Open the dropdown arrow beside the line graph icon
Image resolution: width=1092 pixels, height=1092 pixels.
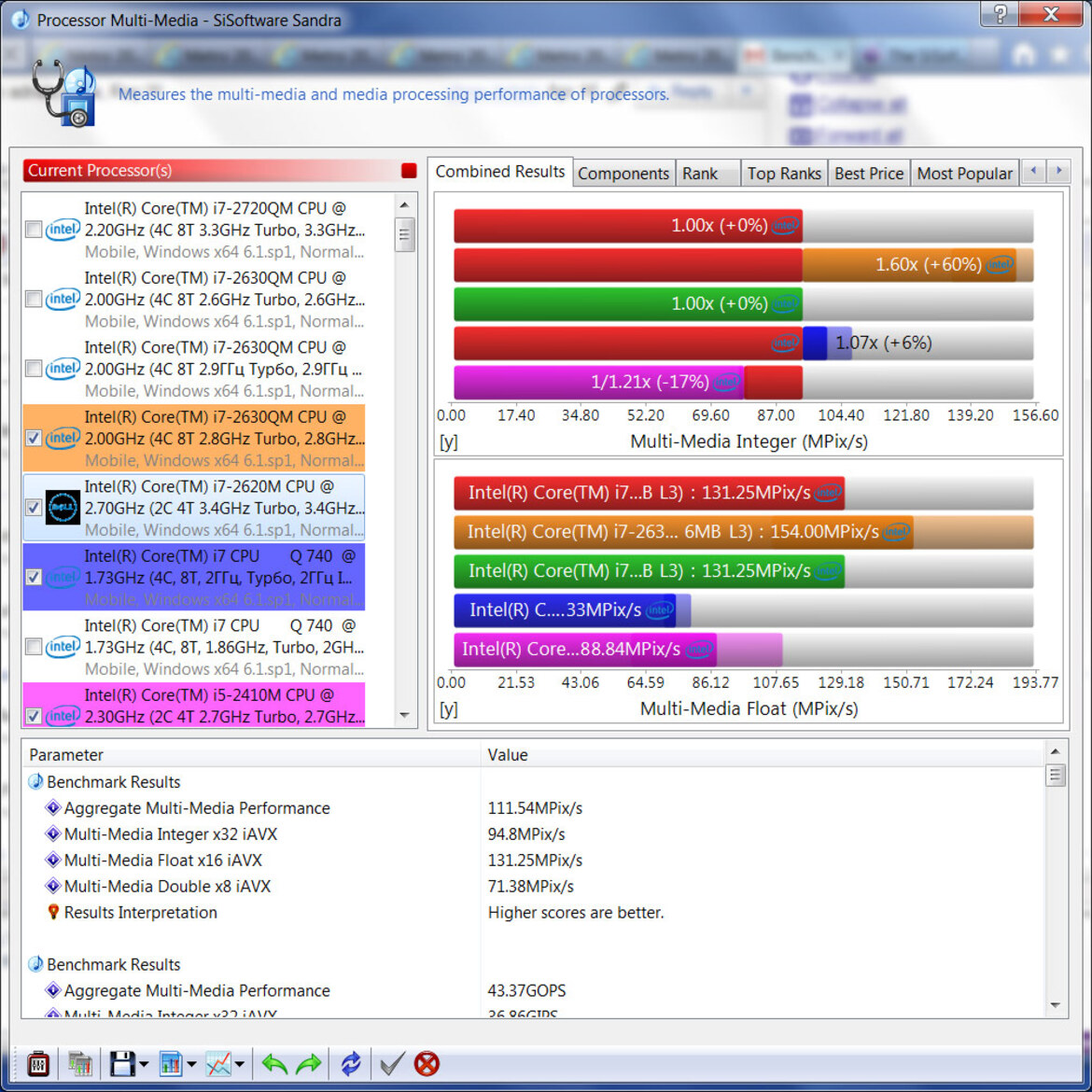(239, 1064)
